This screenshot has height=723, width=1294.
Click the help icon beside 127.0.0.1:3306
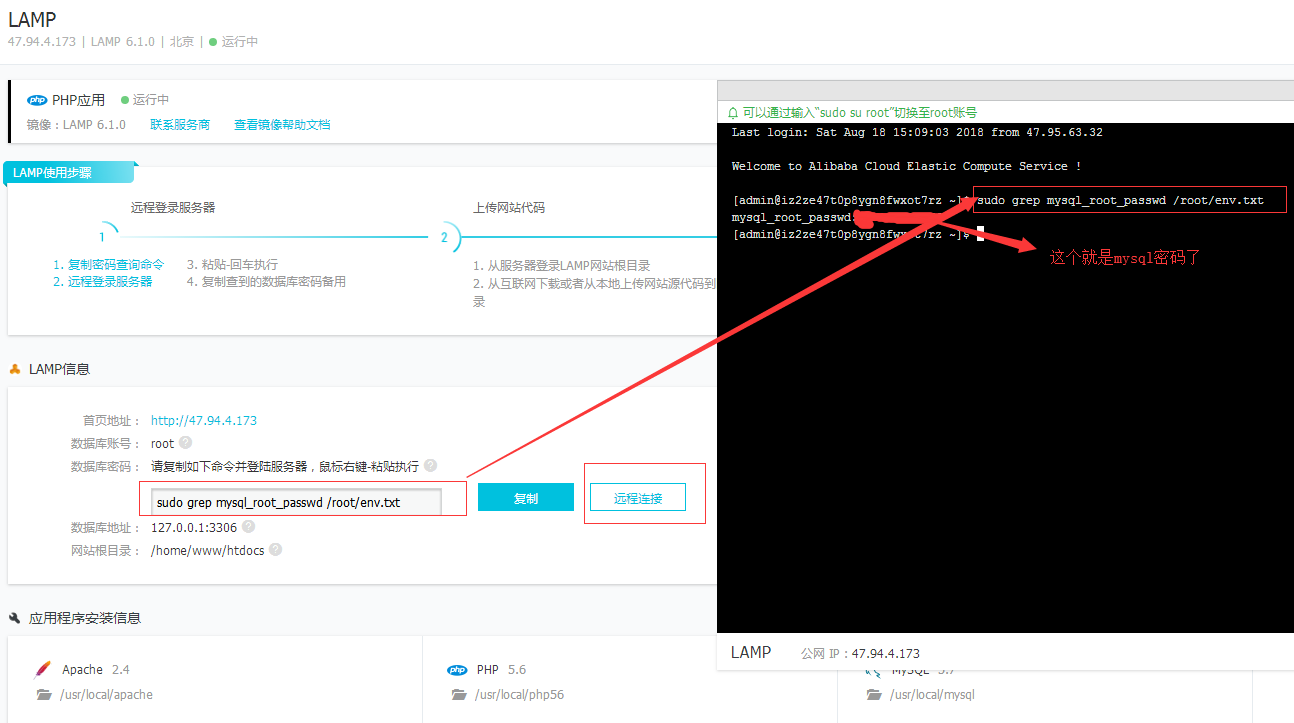point(248,526)
